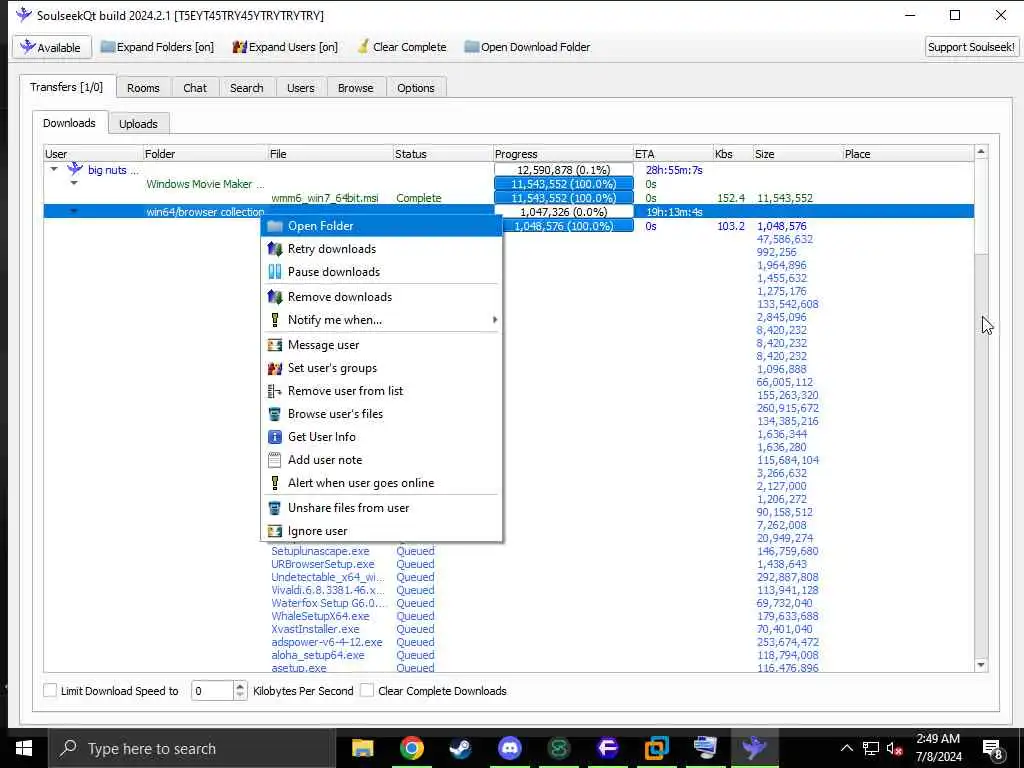
Task: Click the Soulseek taskbar icon
Action: click(x=754, y=748)
